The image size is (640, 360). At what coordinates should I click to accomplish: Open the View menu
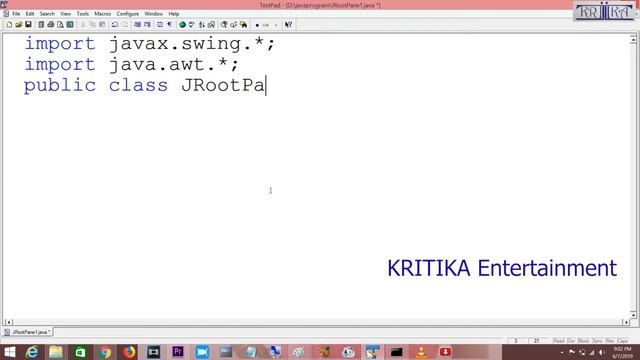pyautogui.click(x=65, y=14)
